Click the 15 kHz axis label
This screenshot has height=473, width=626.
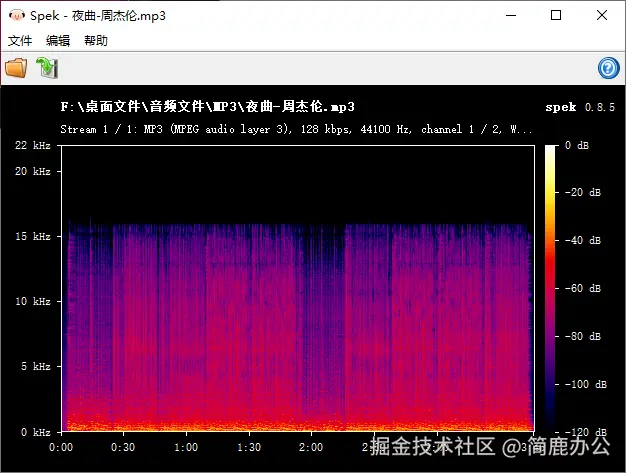click(x=33, y=236)
